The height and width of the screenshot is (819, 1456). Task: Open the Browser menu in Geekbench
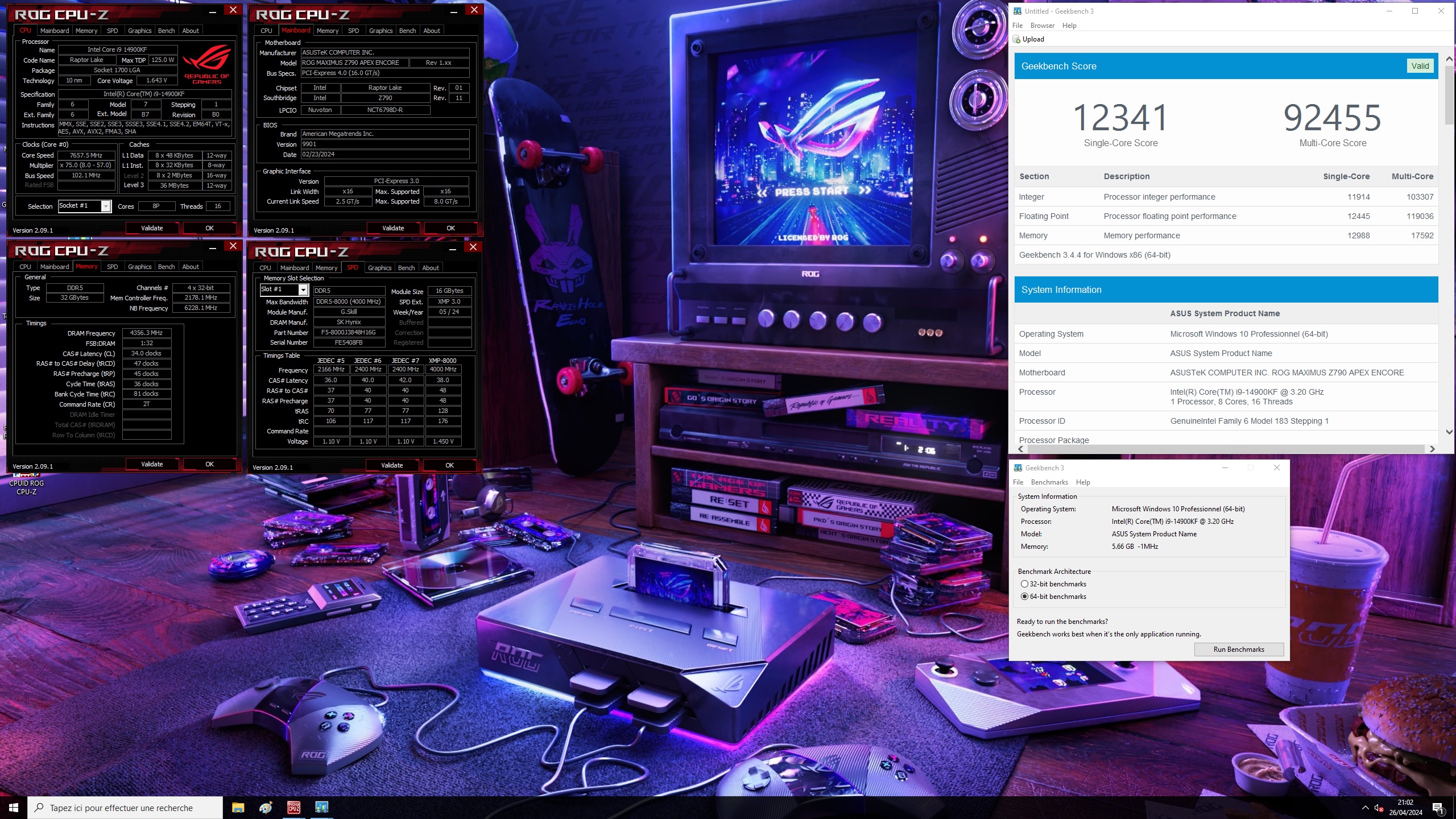click(x=1042, y=26)
